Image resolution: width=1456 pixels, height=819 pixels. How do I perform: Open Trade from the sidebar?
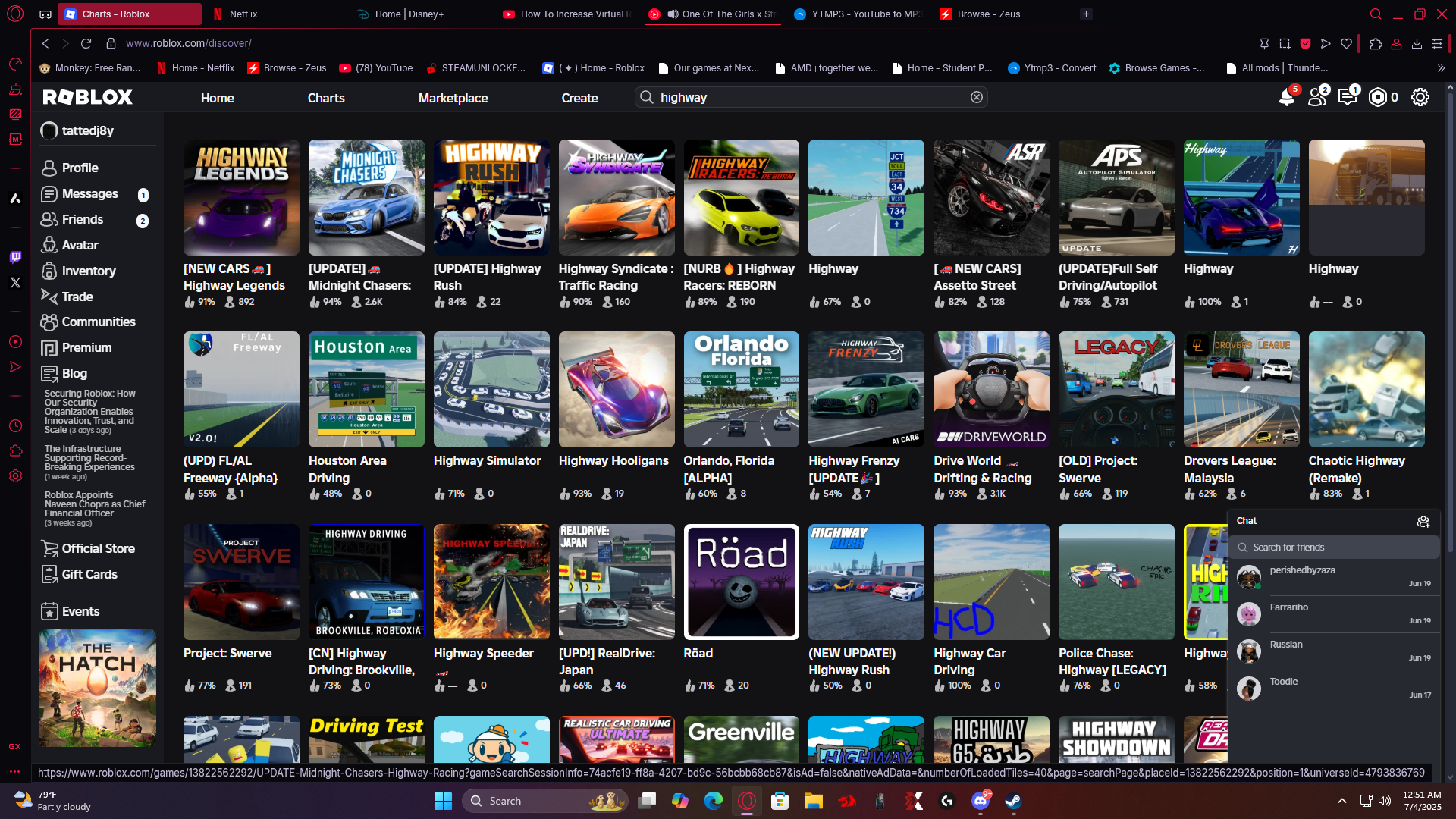(x=77, y=297)
